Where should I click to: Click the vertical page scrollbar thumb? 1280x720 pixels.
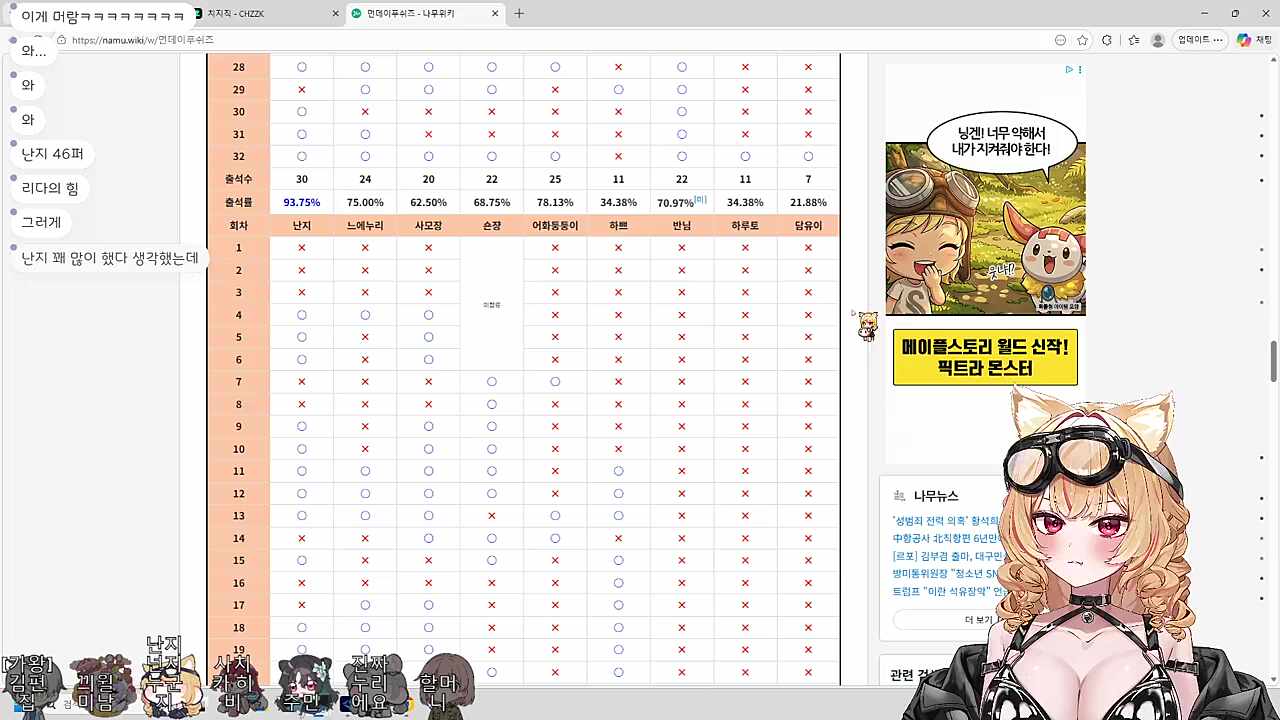1273,360
